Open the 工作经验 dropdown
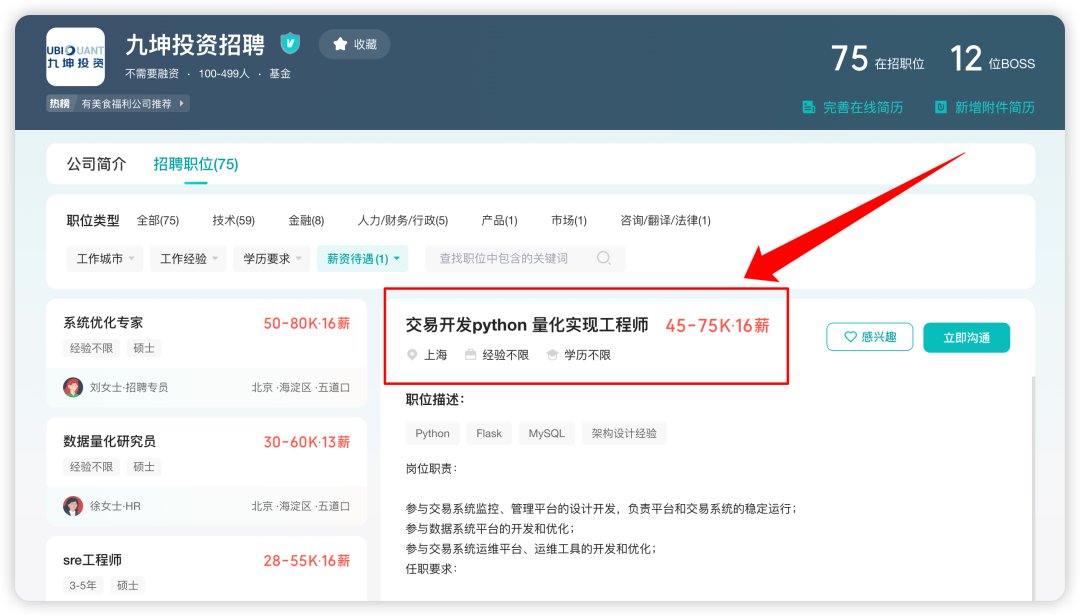The image size is (1080, 616). click(188, 258)
